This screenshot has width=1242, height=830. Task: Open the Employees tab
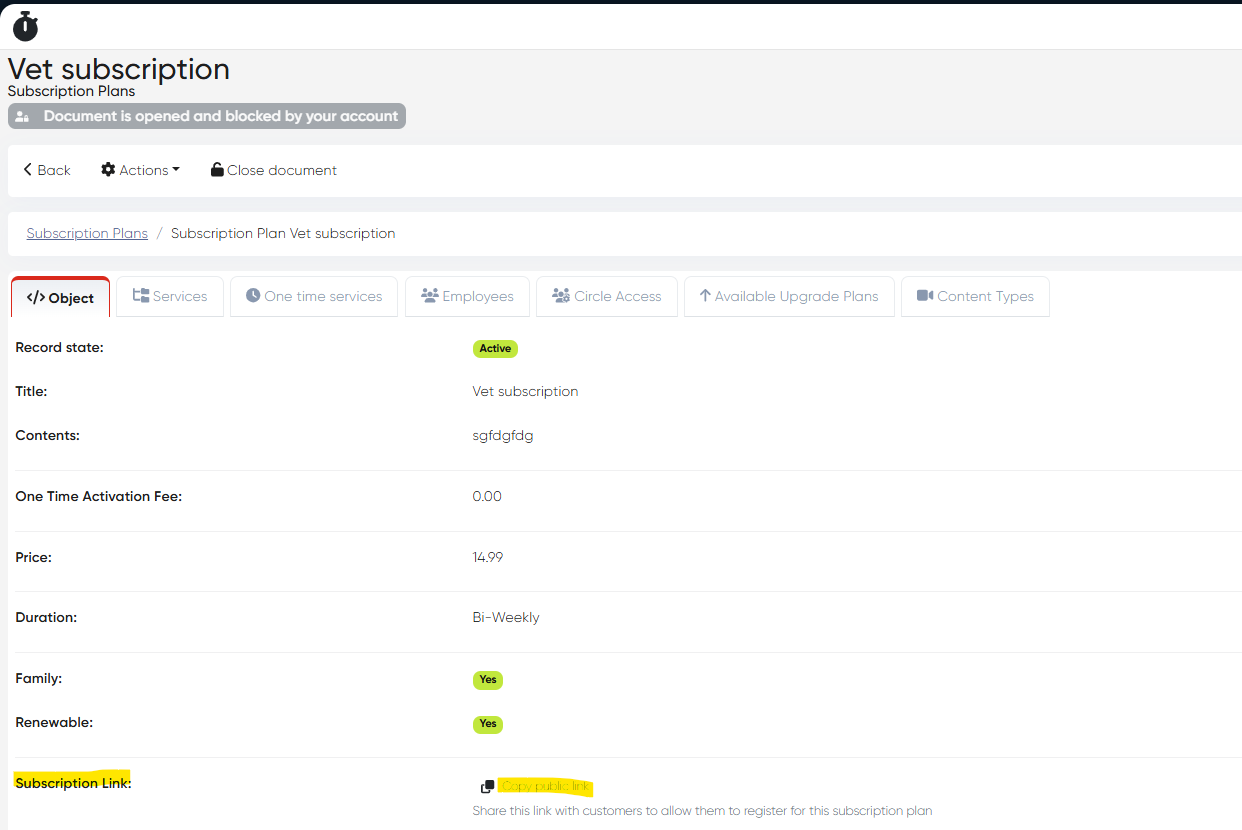467,296
